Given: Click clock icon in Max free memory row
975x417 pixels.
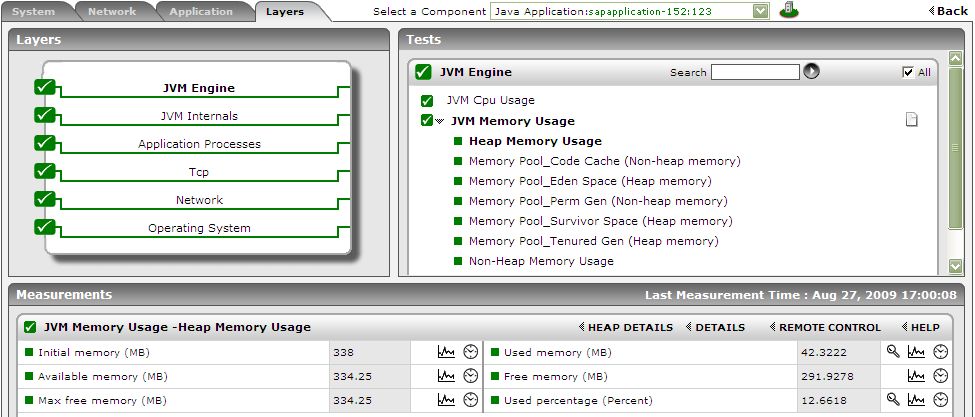Looking at the screenshot, I should tap(471, 400).
